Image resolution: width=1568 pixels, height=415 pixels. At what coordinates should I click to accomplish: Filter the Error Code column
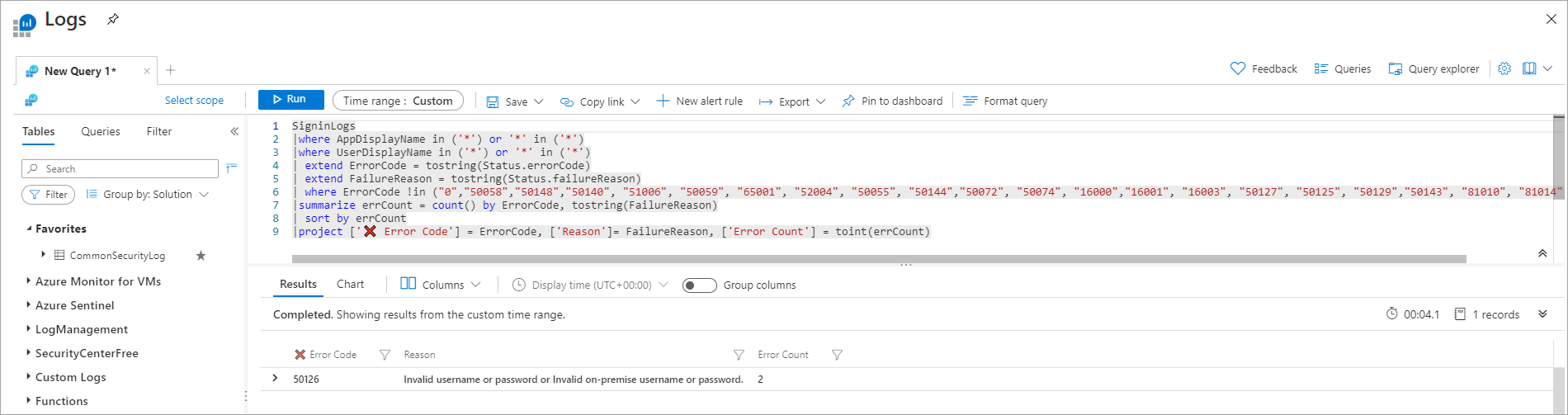385,355
